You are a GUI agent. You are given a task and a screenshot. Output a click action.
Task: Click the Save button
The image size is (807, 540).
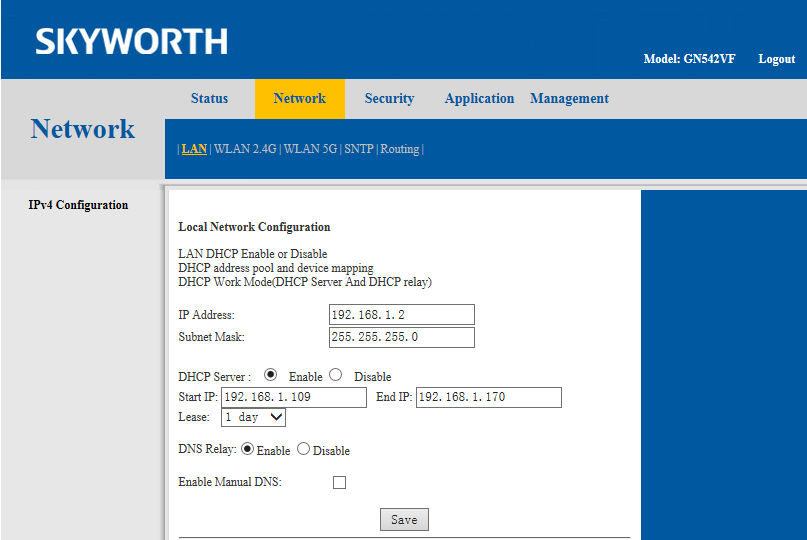[x=404, y=519]
